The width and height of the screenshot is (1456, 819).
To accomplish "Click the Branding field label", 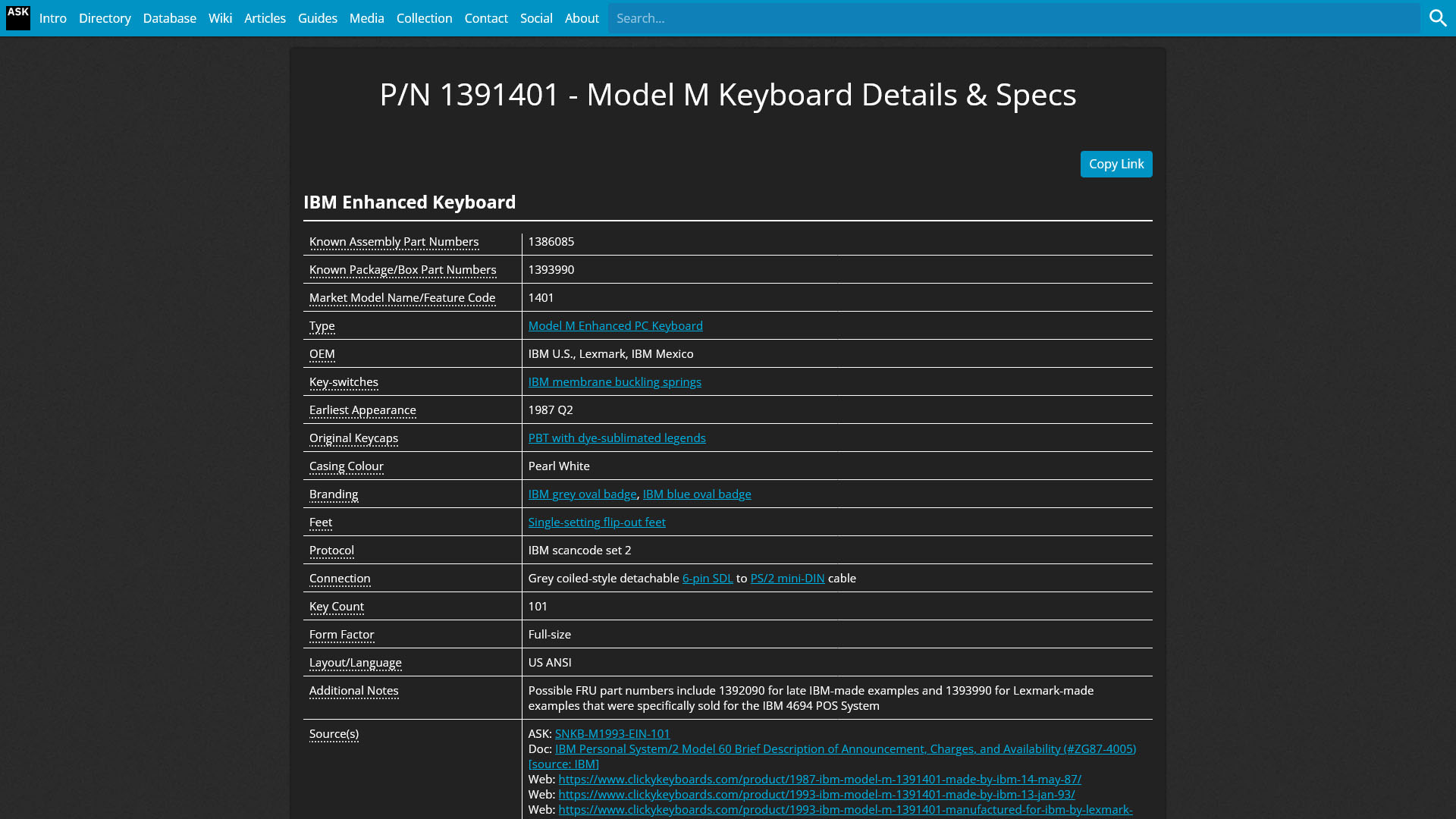I will point(334,494).
